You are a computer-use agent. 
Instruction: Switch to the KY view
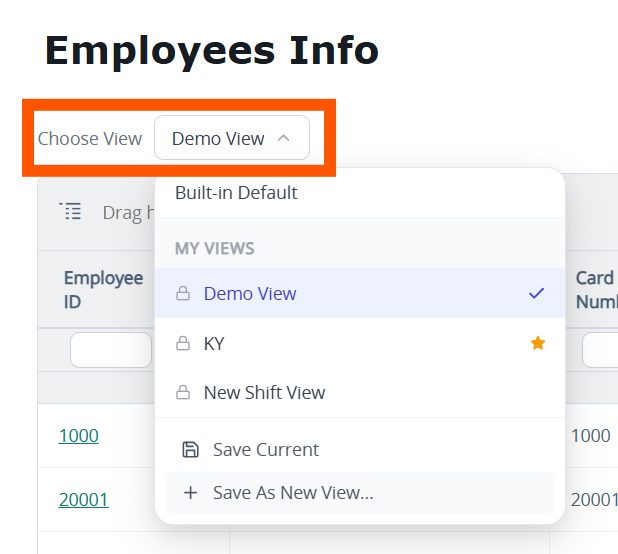pyautogui.click(x=360, y=343)
